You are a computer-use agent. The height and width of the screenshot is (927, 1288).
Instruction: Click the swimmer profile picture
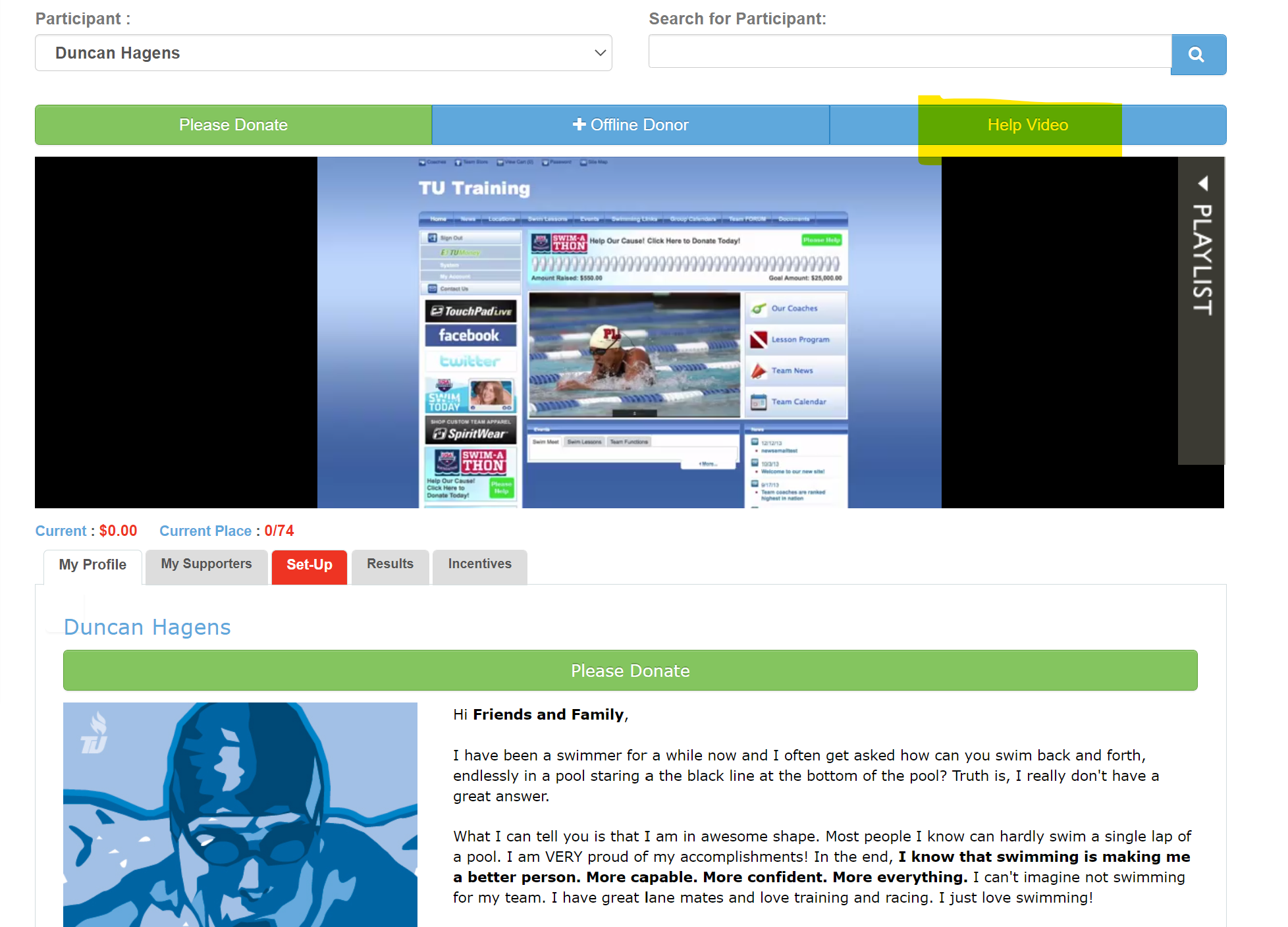pos(240,814)
